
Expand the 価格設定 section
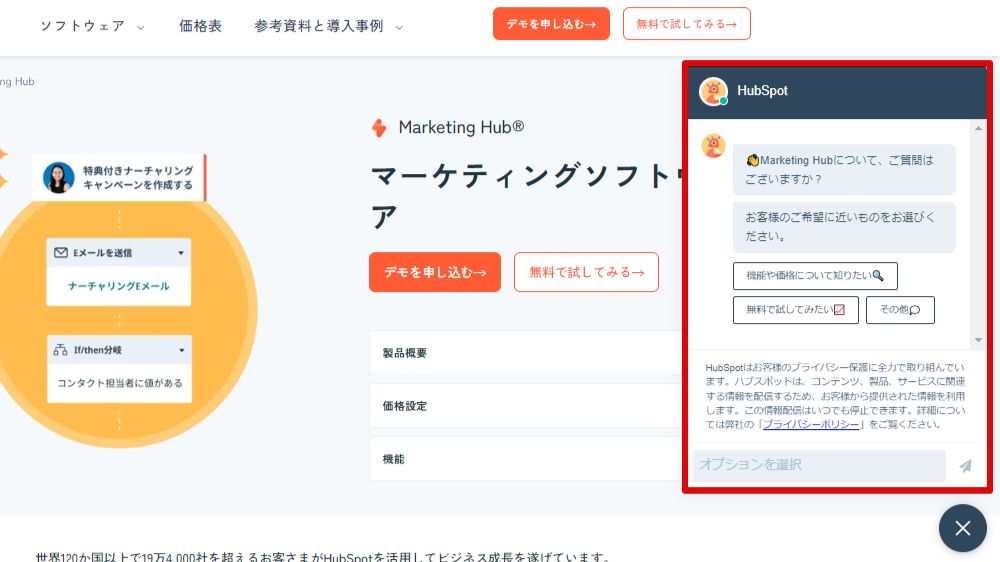[526, 406]
